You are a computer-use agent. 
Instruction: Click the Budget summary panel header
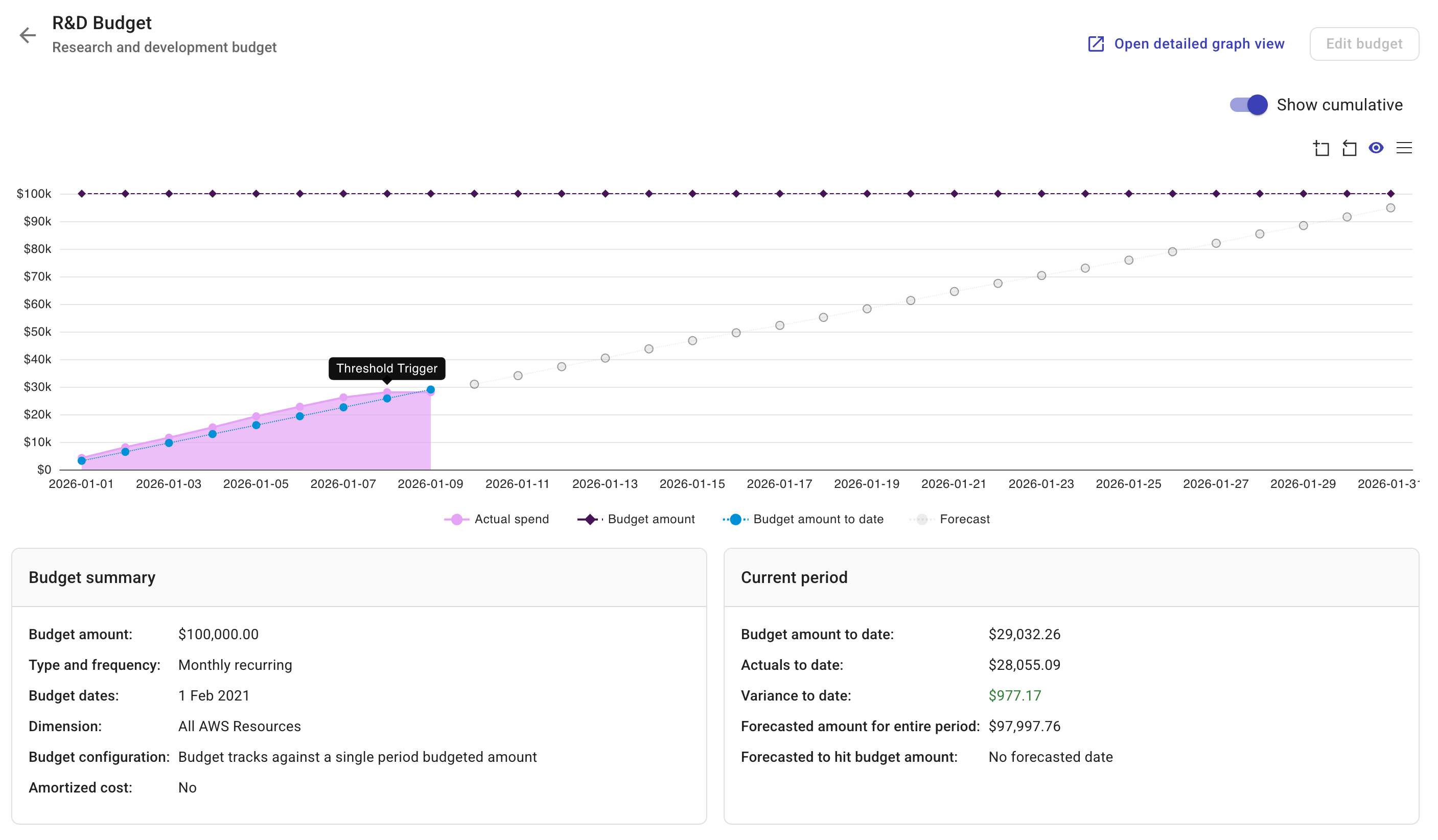(92, 577)
